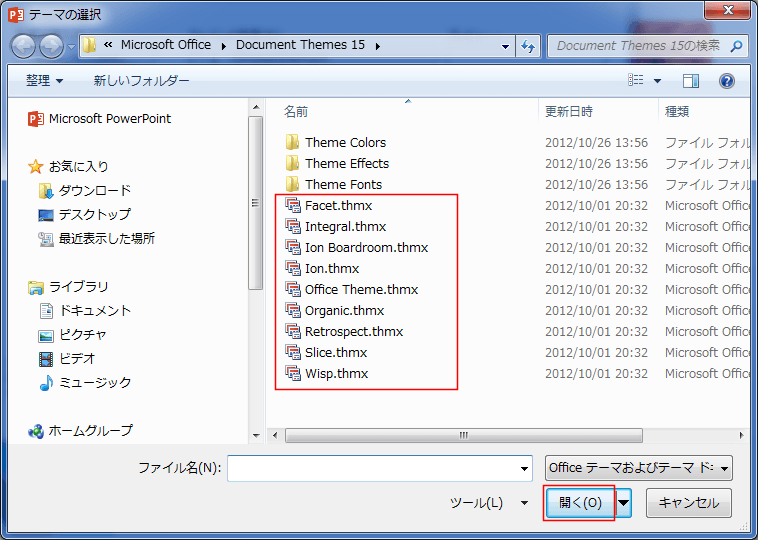
Task: Open ピクチャ library in navigation pane
Action: click(73, 335)
